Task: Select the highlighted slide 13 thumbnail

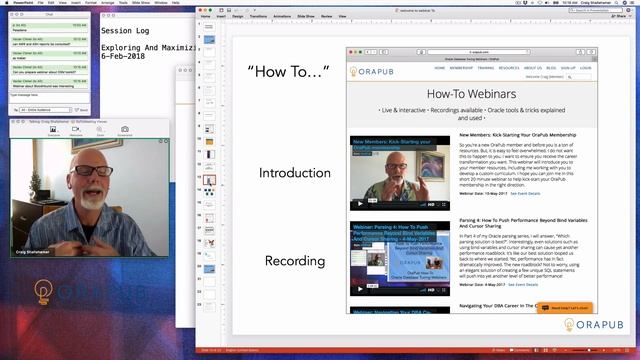Action: pos(209,180)
